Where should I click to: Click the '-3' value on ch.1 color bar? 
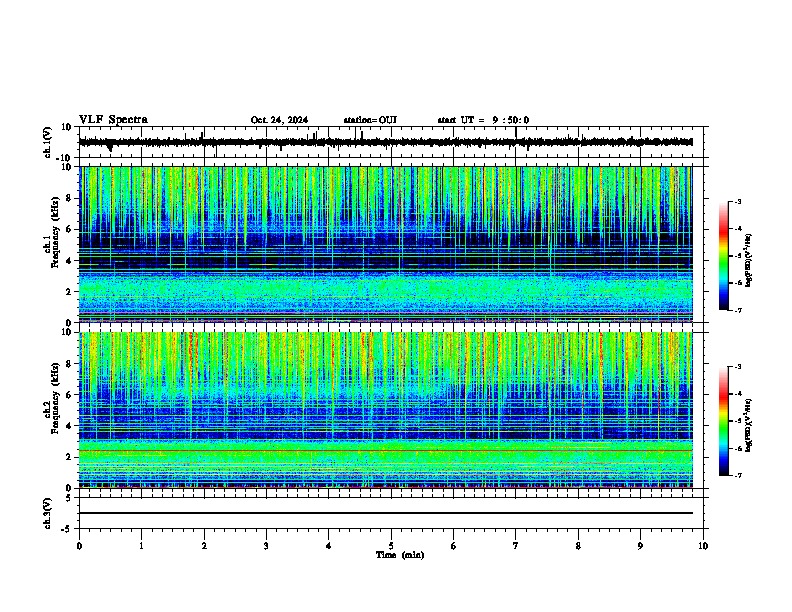pos(738,202)
